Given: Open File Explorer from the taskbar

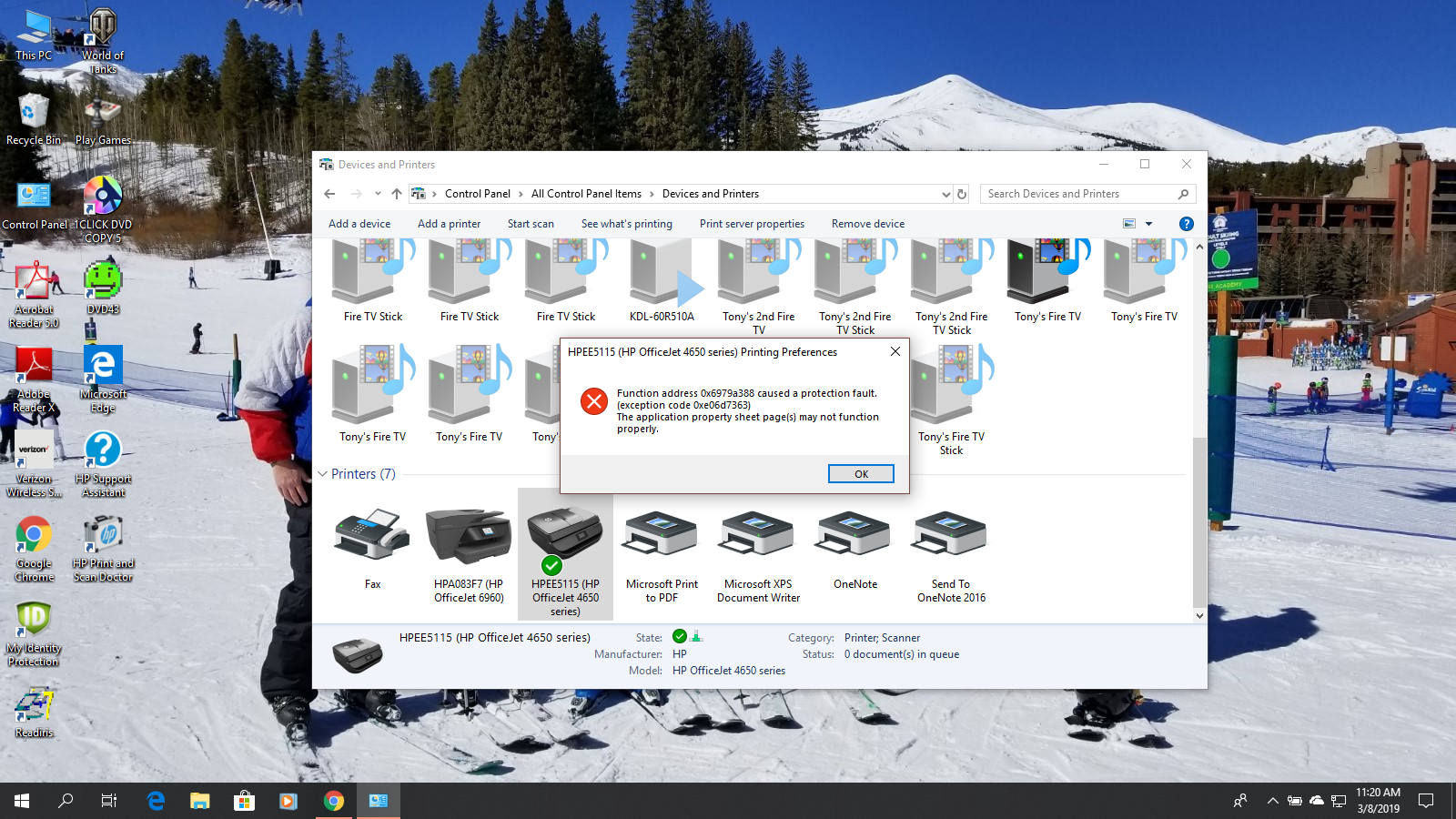Looking at the screenshot, I should (199, 801).
